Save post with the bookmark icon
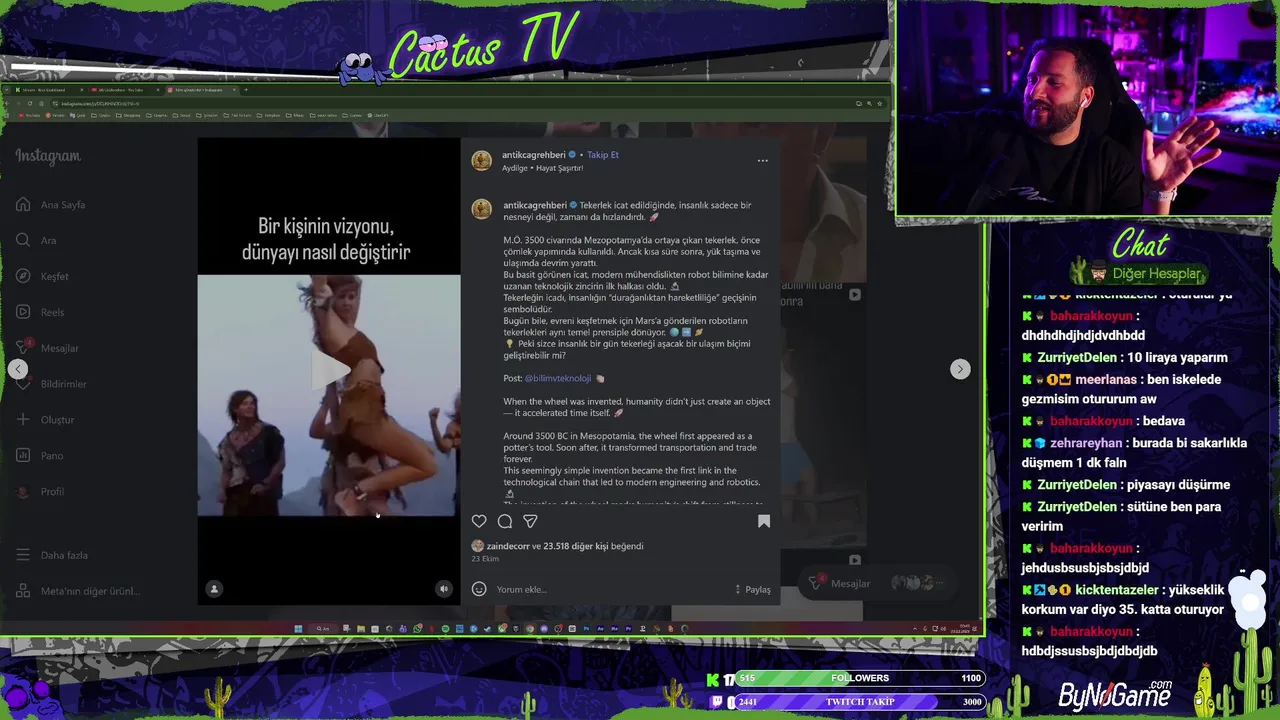 click(x=764, y=521)
